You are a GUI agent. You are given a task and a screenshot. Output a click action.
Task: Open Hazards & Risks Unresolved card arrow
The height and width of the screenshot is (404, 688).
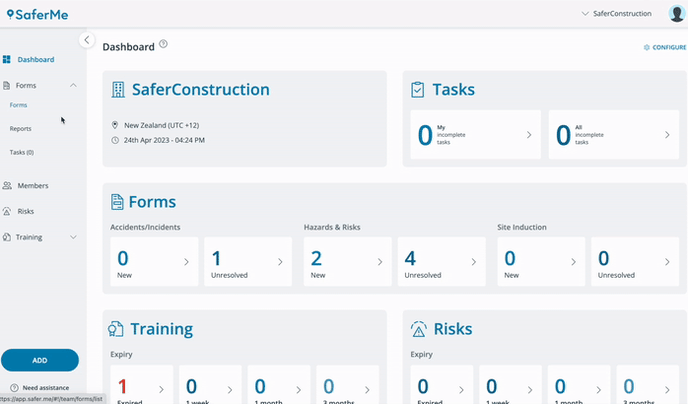pyautogui.click(x=474, y=262)
